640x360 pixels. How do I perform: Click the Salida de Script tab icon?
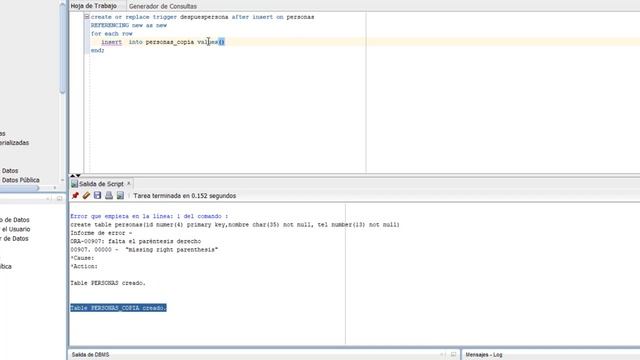coord(74,184)
